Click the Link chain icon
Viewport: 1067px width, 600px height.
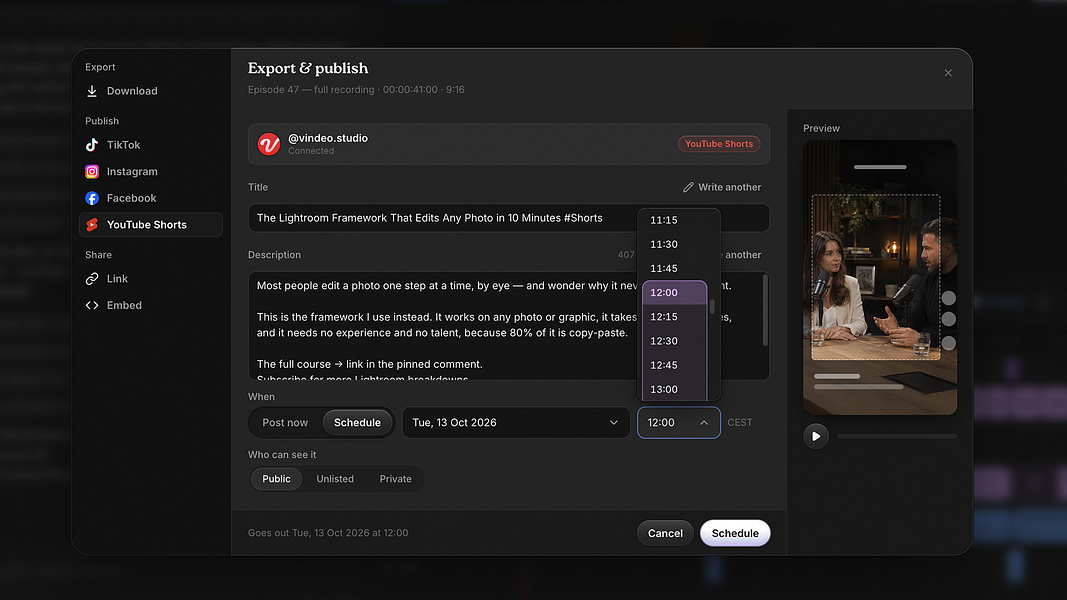pyautogui.click(x=92, y=278)
